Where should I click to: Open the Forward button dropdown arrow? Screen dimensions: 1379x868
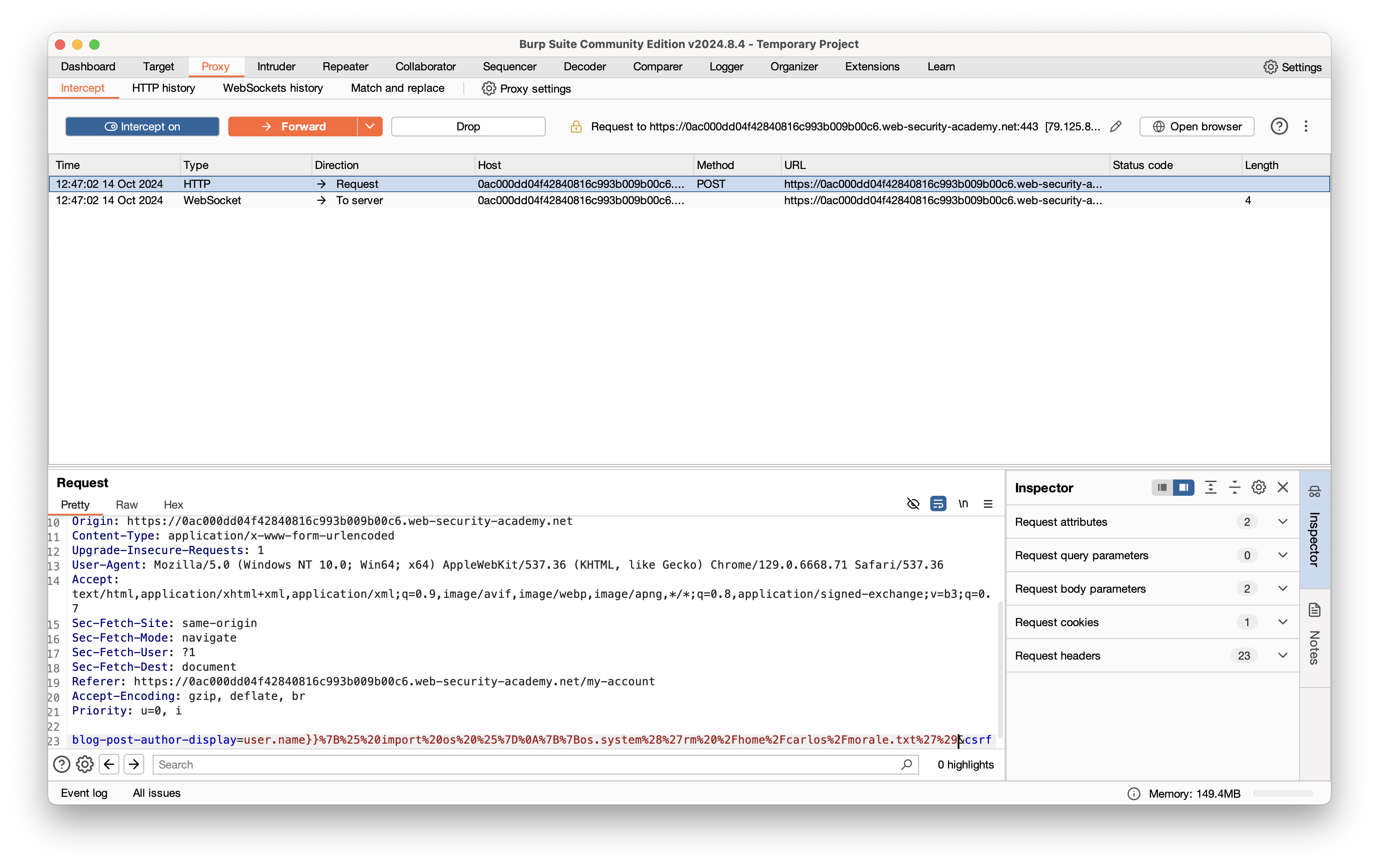pos(370,127)
